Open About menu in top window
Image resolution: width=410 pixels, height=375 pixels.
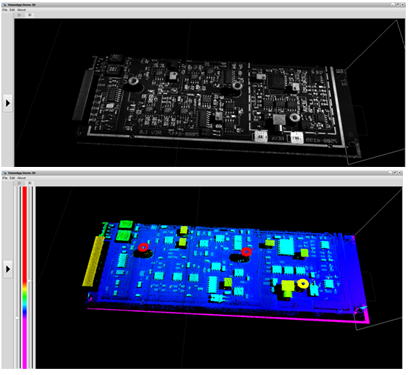pyautogui.click(x=21, y=10)
